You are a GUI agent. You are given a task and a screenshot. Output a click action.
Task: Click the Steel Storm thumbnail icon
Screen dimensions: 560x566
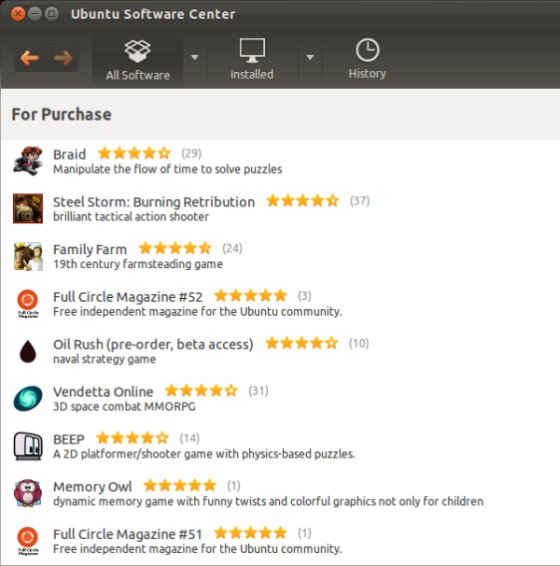tap(28, 208)
